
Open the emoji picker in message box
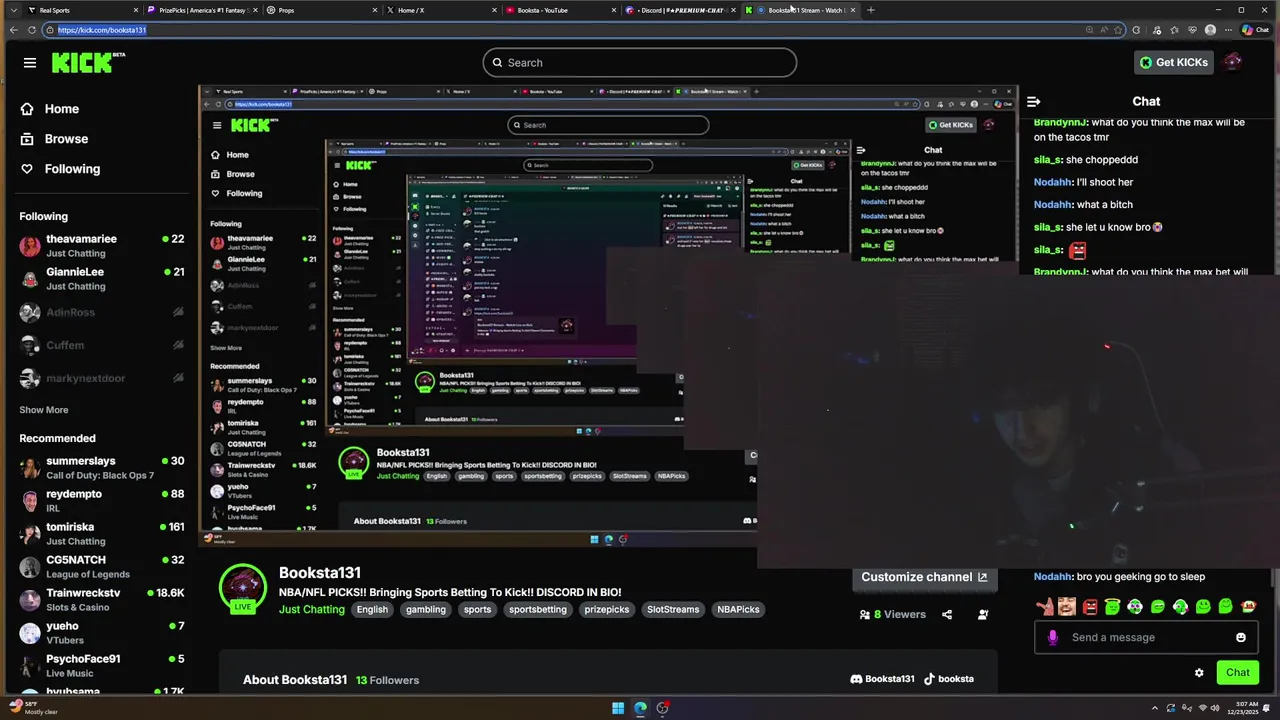(x=1241, y=637)
